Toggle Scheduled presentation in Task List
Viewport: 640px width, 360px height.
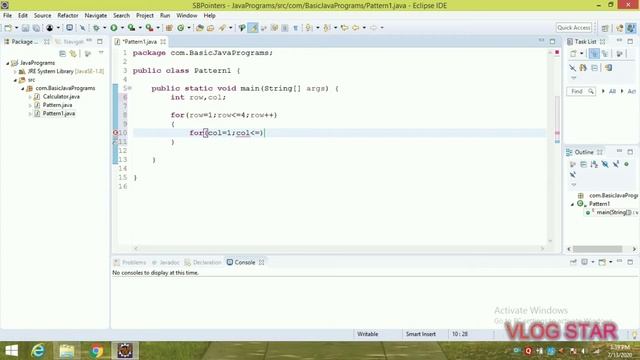point(605,53)
